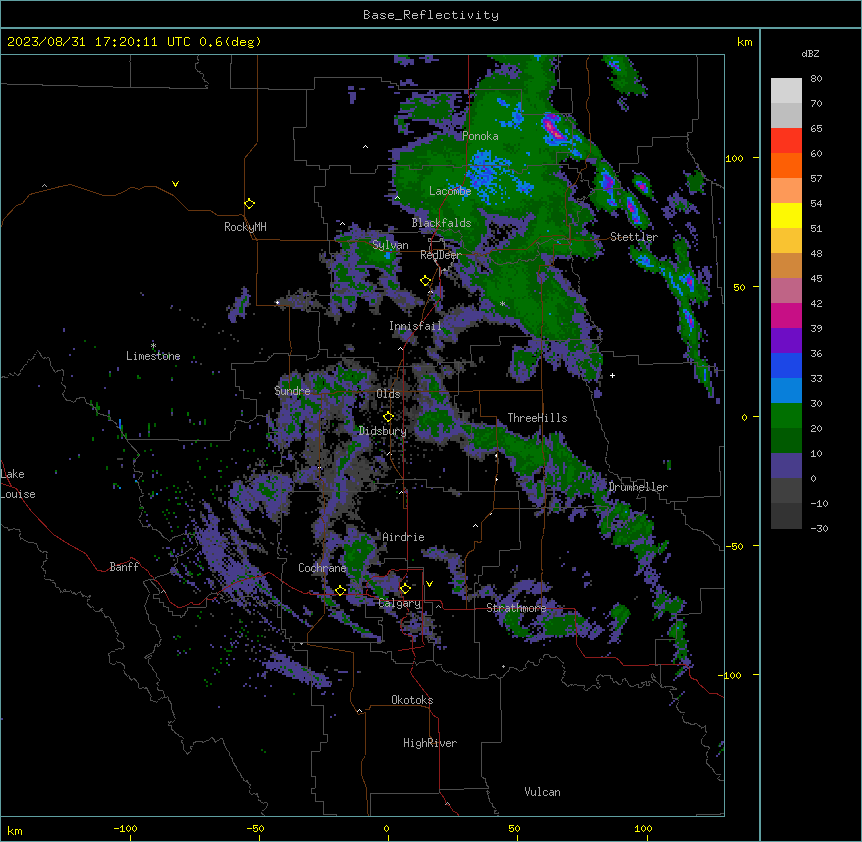
Task: Click the Didsbury label
Action: click(383, 431)
